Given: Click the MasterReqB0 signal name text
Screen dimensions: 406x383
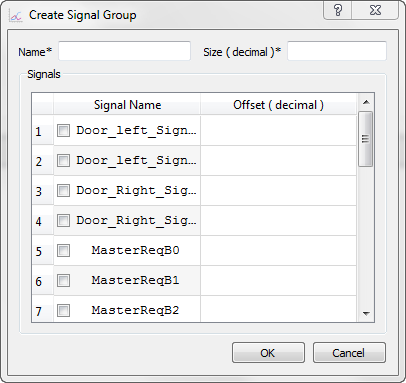Looking at the screenshot, I should click(135, 250).
